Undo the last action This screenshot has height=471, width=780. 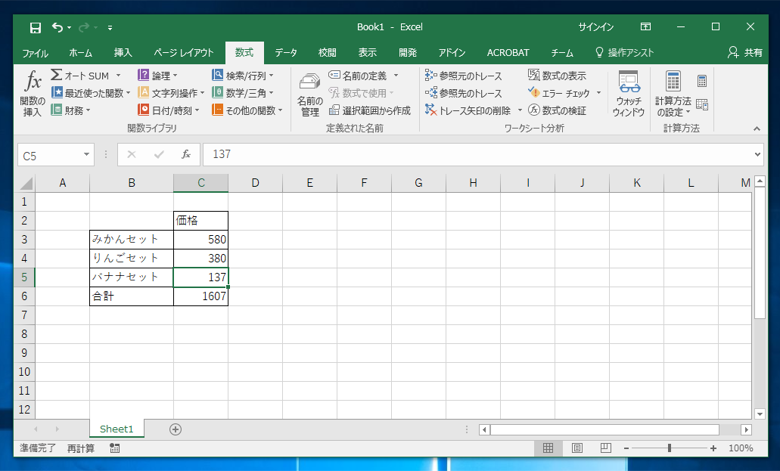[x=57, y=27]
